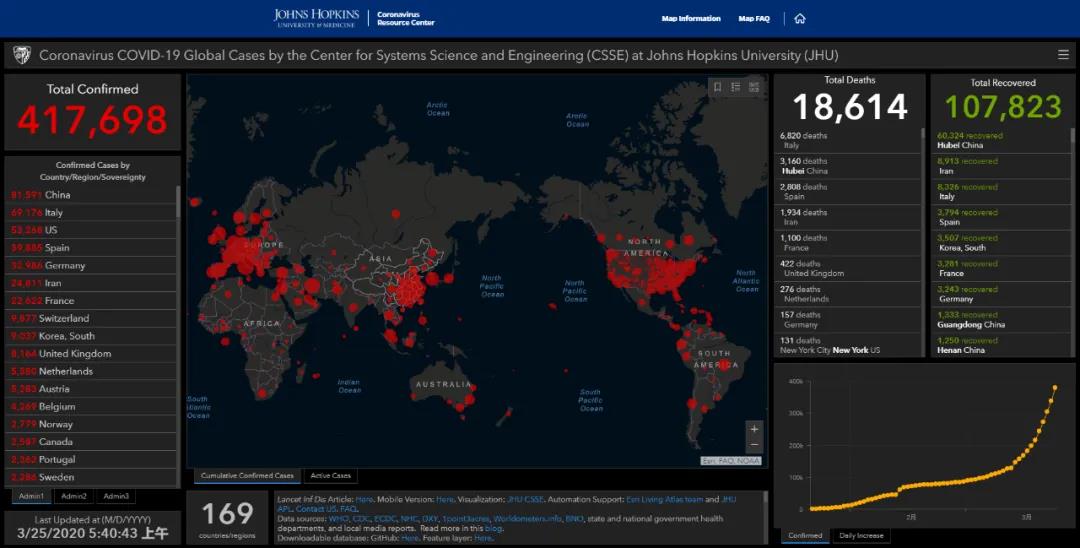
Task: Open the hamburger menu in the title bar
Action: click(x=1063, y=55)
